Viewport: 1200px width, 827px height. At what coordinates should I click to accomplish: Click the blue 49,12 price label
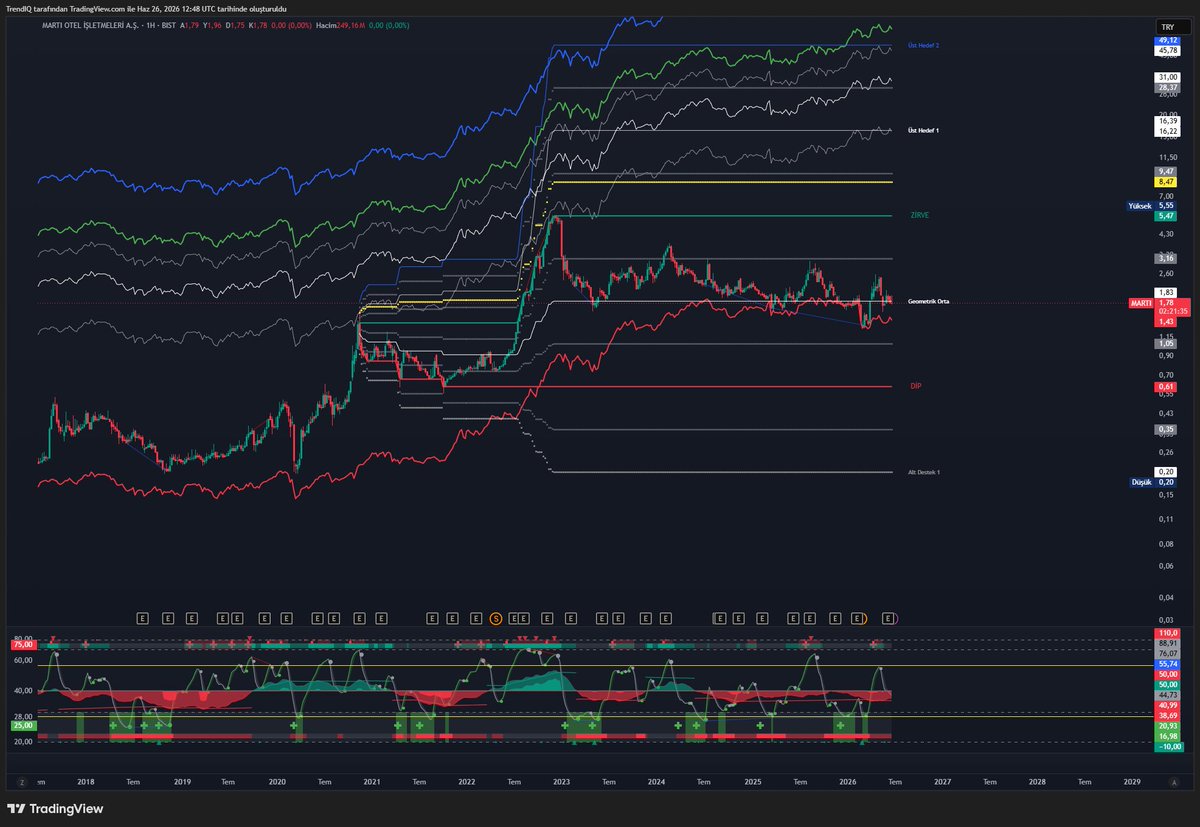tap(1166, 40)
